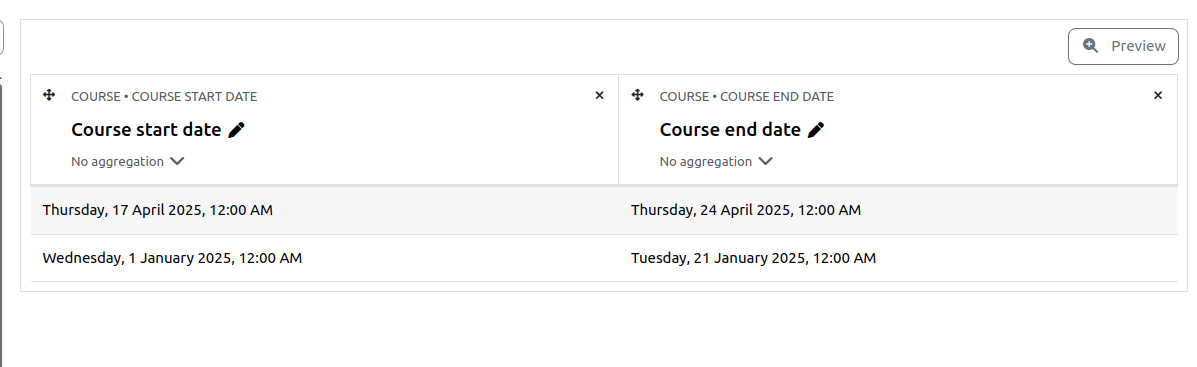Open aggregation dropdown under Course start date
The height and width of the screenshot is (367, 1197).
click(x=128, y=162)
